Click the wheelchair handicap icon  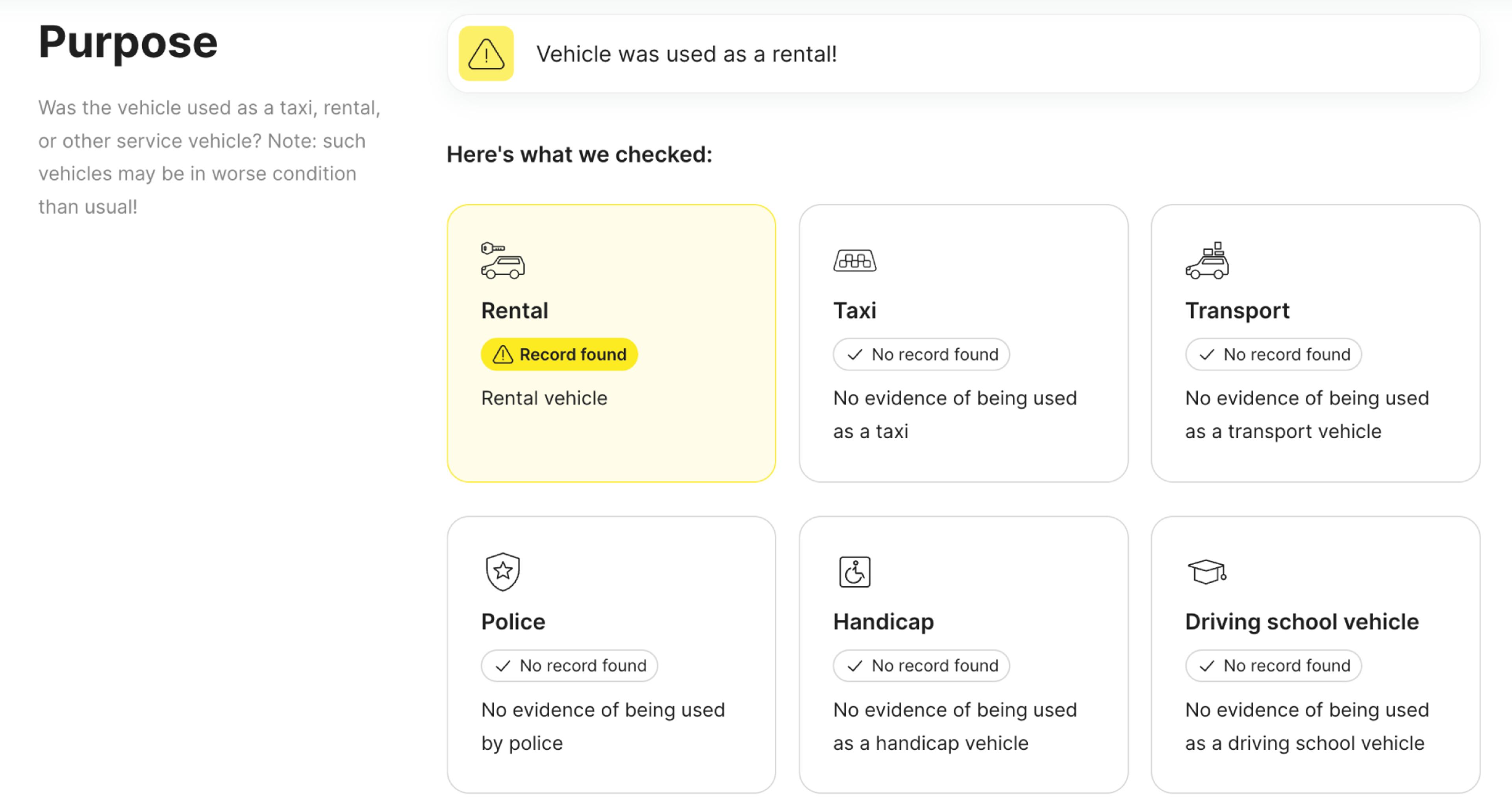(854, 571)
